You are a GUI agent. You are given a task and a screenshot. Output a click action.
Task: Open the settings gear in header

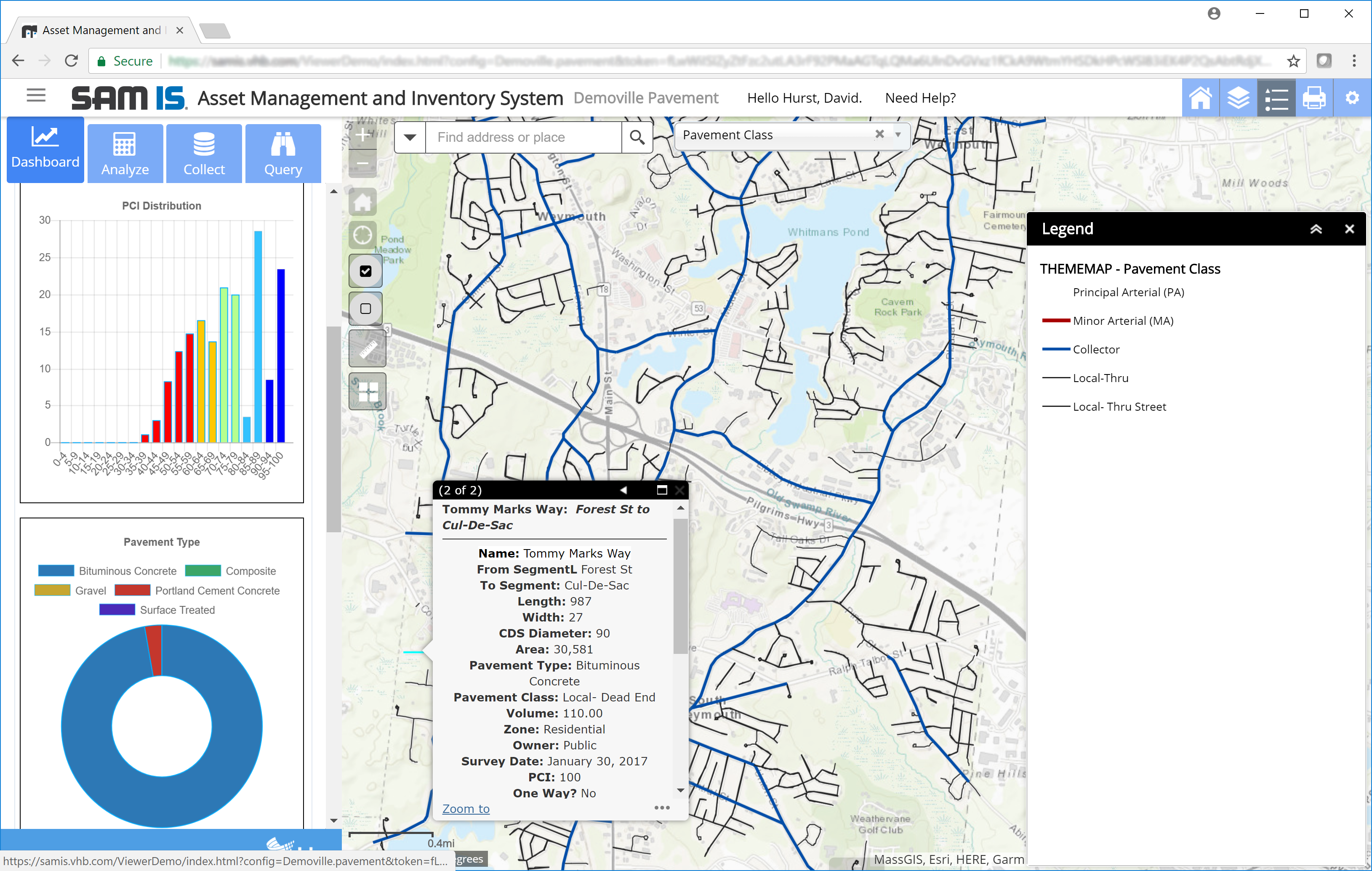pos(1352,98)
